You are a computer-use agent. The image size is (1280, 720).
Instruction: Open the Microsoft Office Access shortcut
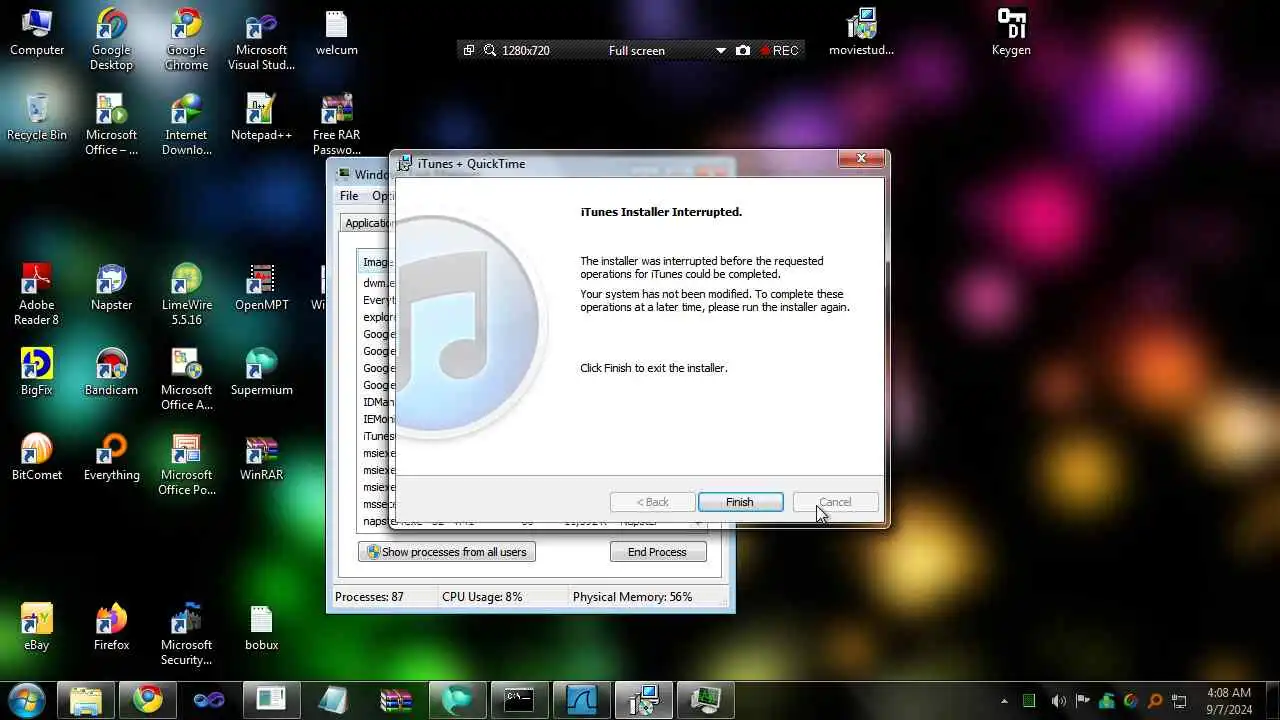point(186,379)
